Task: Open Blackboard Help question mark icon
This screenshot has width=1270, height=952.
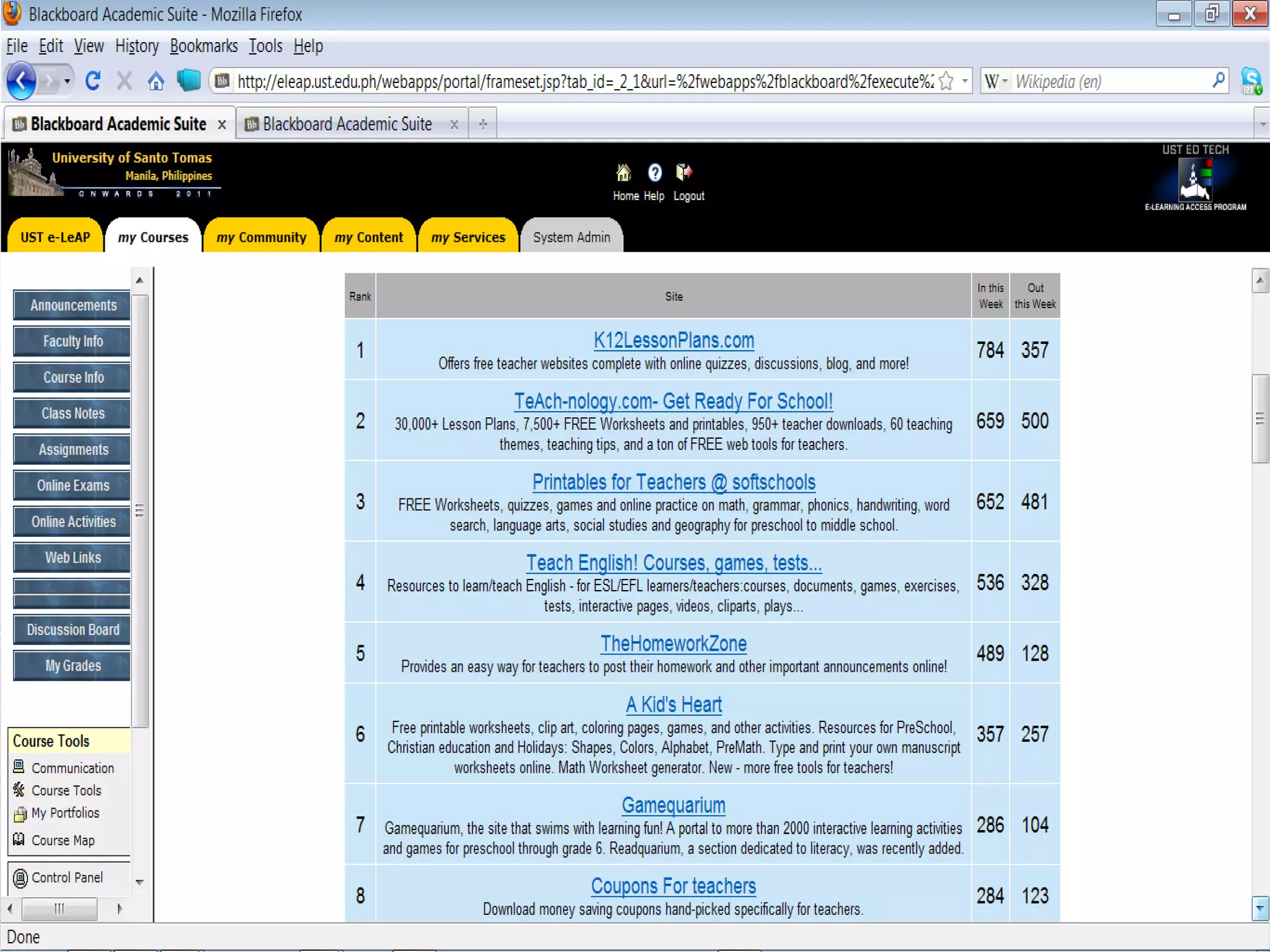Action: pos(655,173)
